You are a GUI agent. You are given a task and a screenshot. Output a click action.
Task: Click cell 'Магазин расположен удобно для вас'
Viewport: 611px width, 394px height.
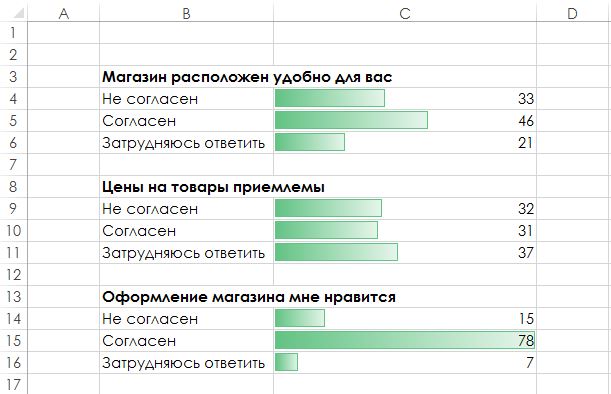click(247, 77)
